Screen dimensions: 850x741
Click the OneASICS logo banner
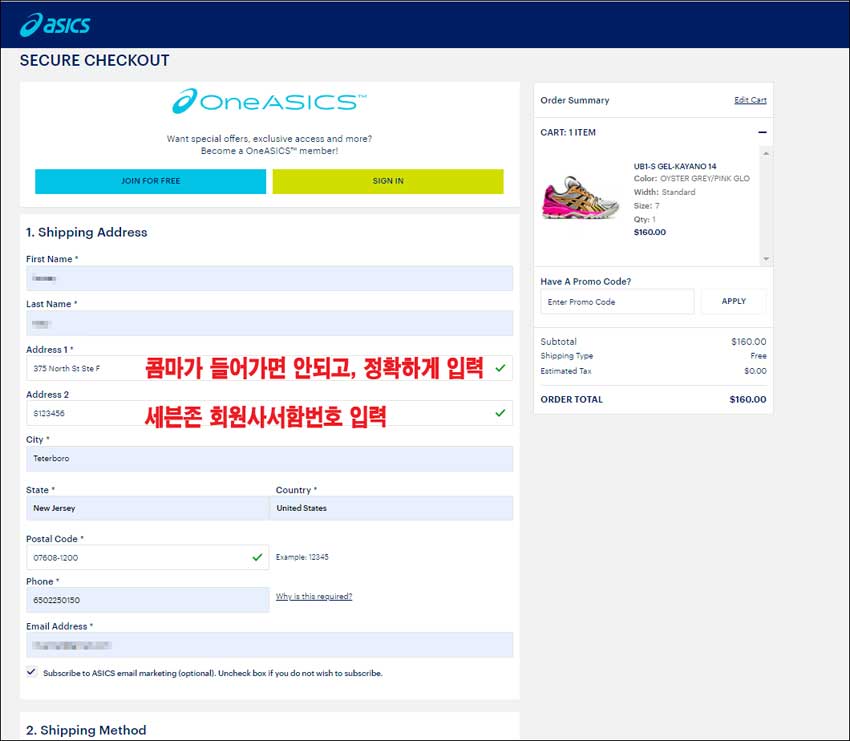coord(269,101)
